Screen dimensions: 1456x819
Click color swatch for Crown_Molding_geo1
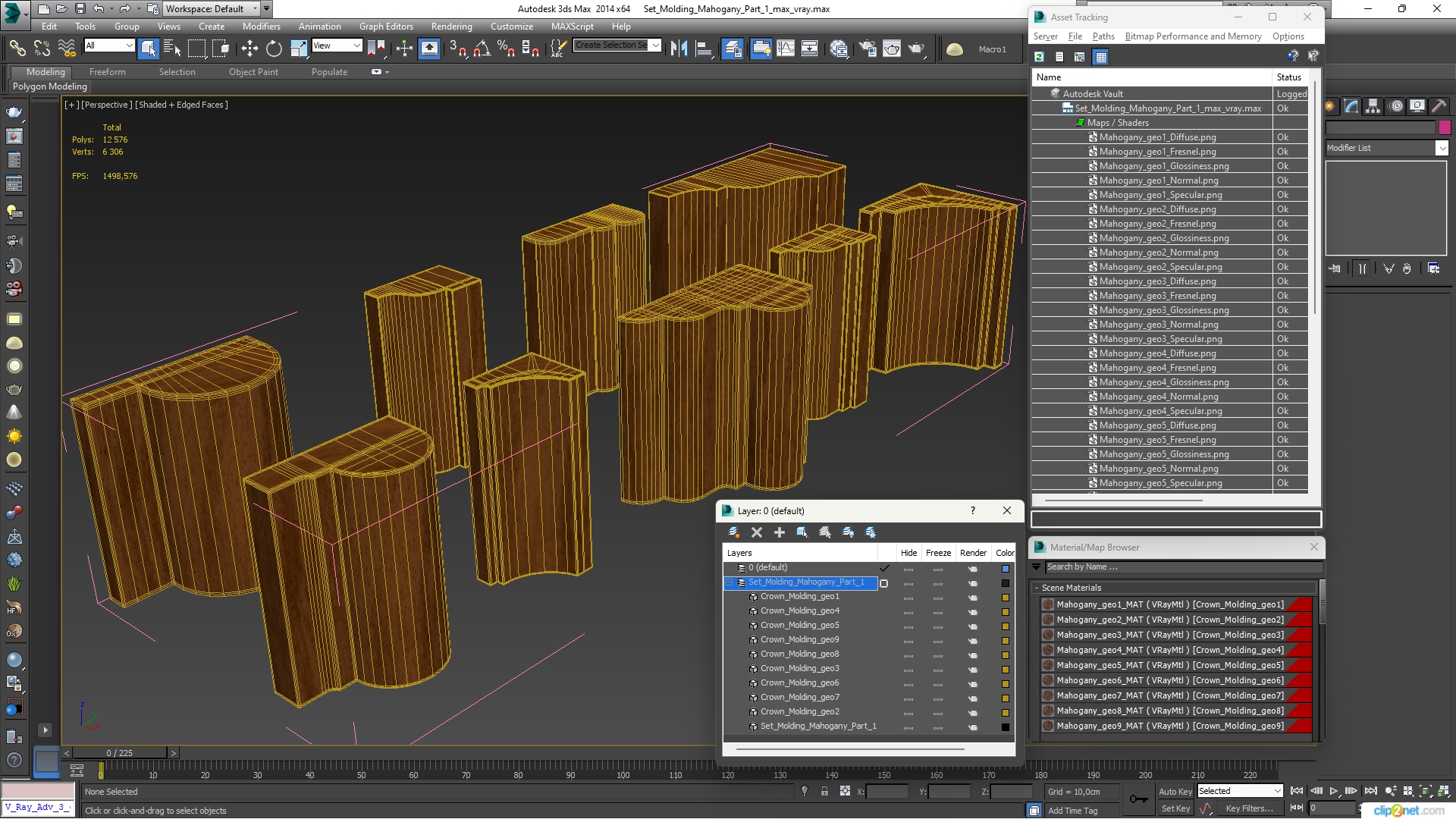(x=1006, y=598)
